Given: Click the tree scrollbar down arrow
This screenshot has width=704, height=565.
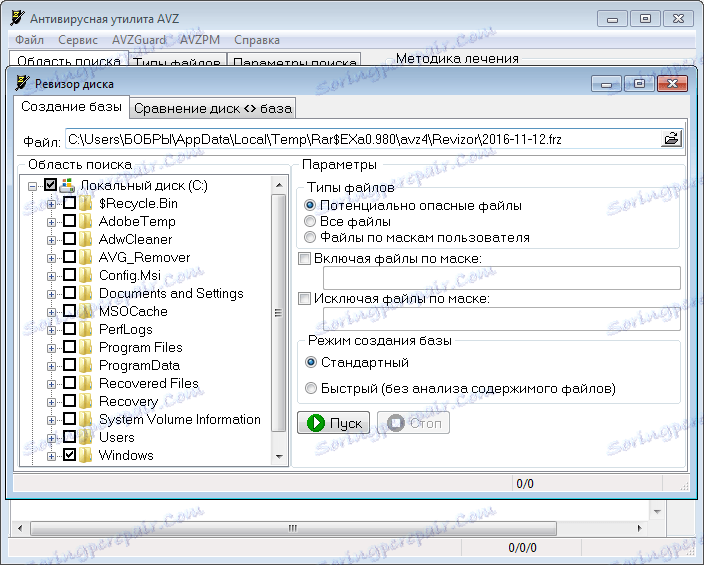Looking at the screenshot, I should 279,456.
